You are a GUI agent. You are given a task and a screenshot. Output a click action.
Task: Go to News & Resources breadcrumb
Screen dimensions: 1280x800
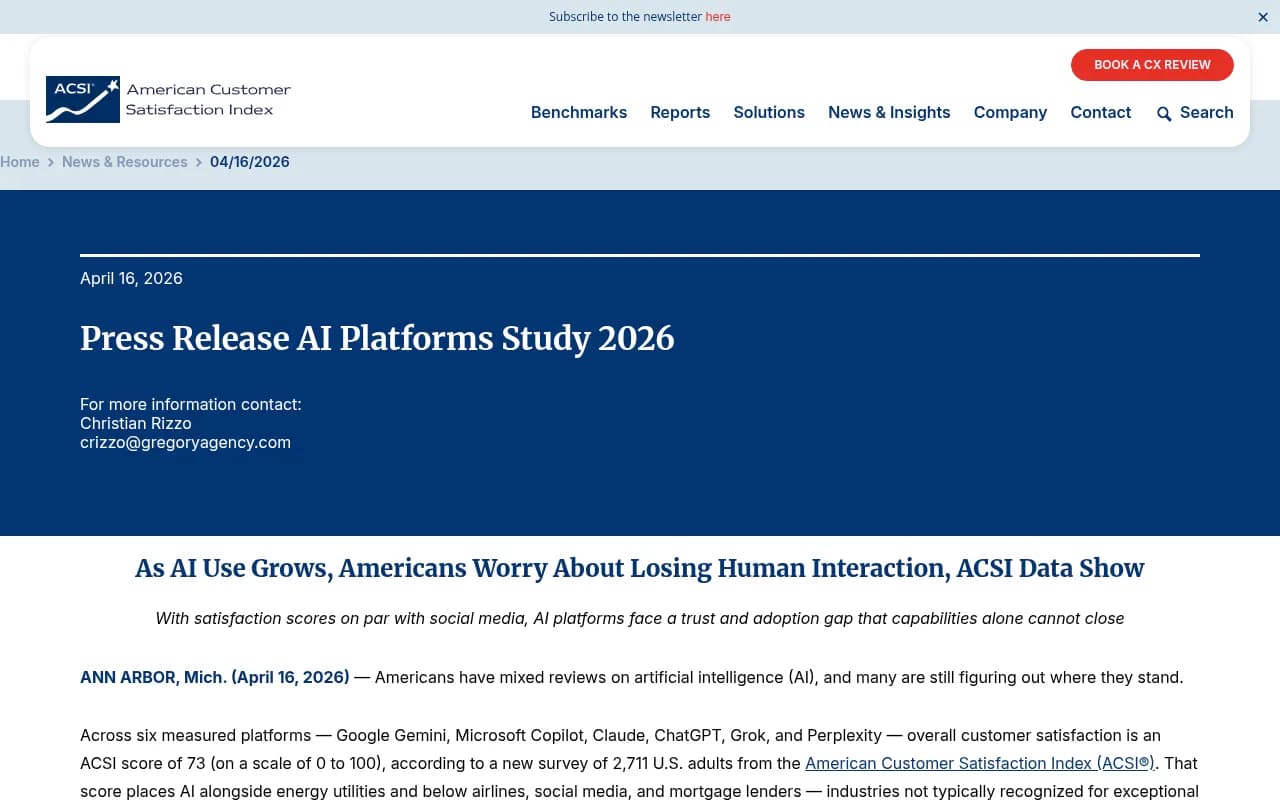point(125,162)
